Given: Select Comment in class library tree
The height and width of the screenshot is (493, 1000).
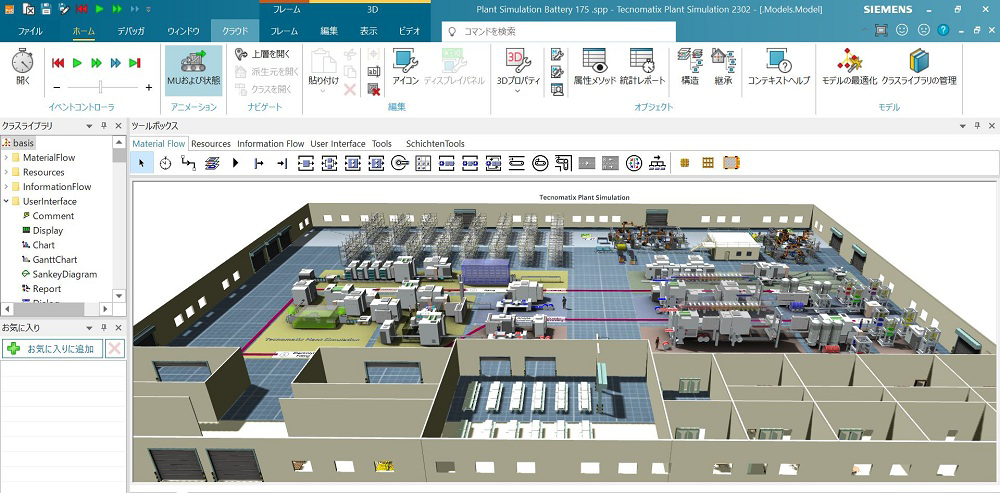Looking at the screenshot, I should 53,216.
